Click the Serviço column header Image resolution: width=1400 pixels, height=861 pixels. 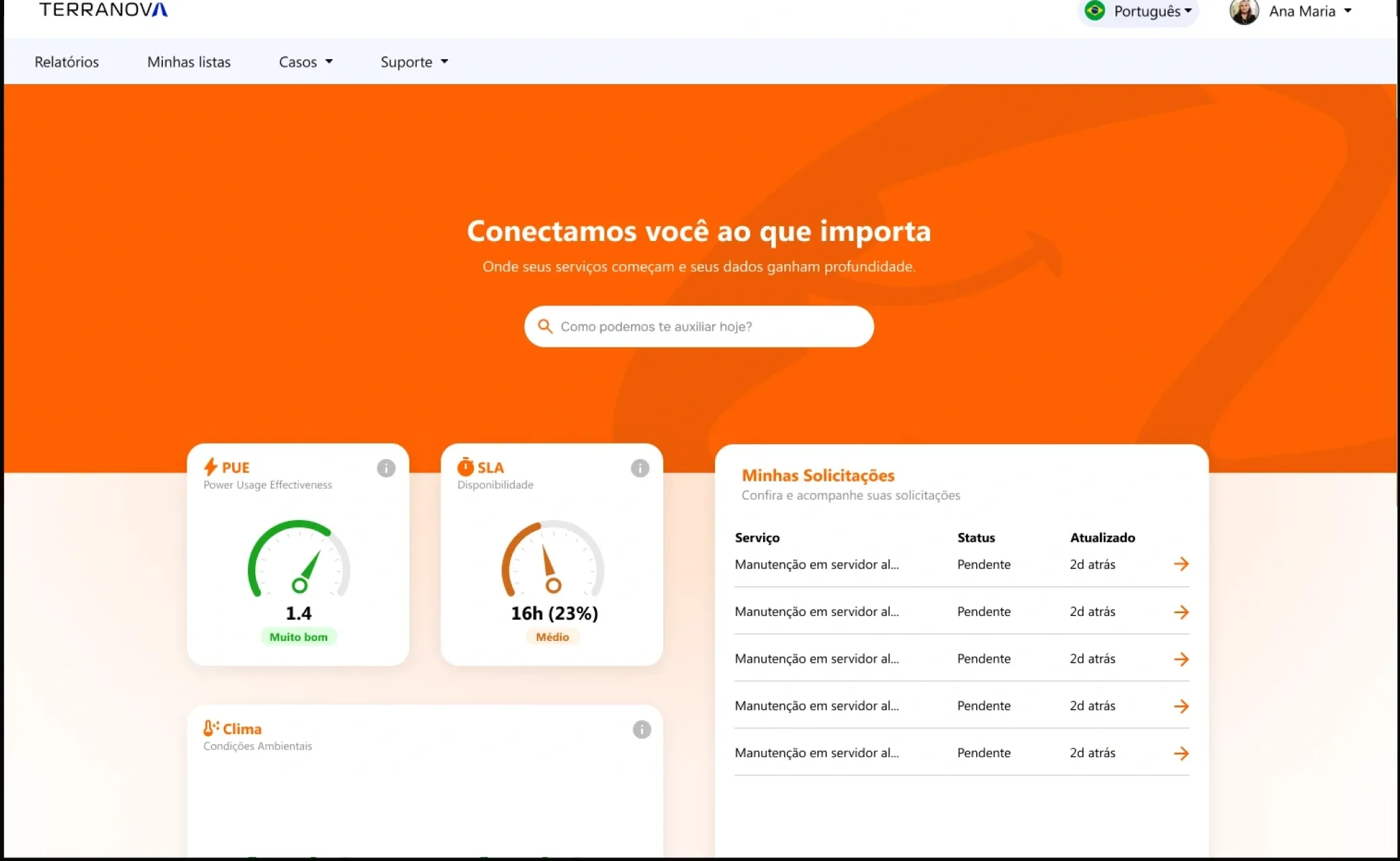click(757, 538)
